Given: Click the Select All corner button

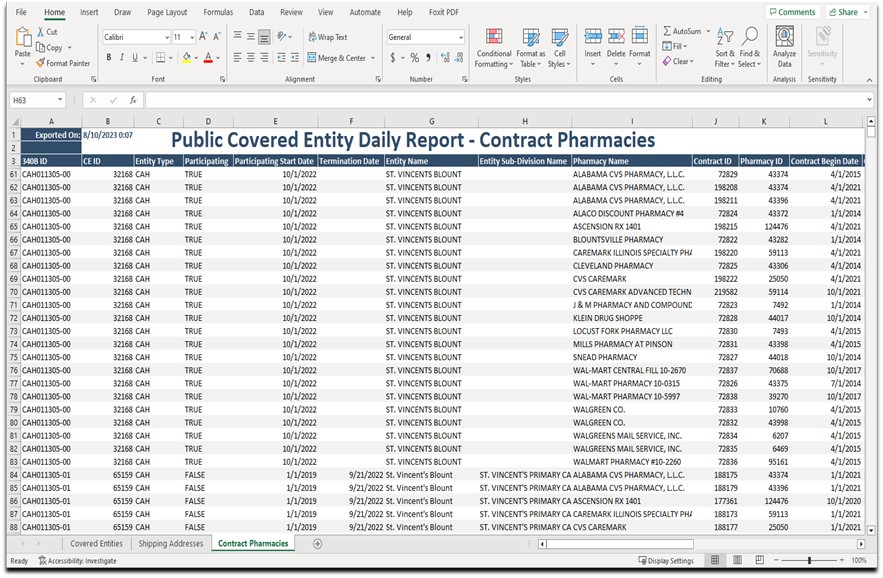Looking at the screenshot, I should pos(15,122).
